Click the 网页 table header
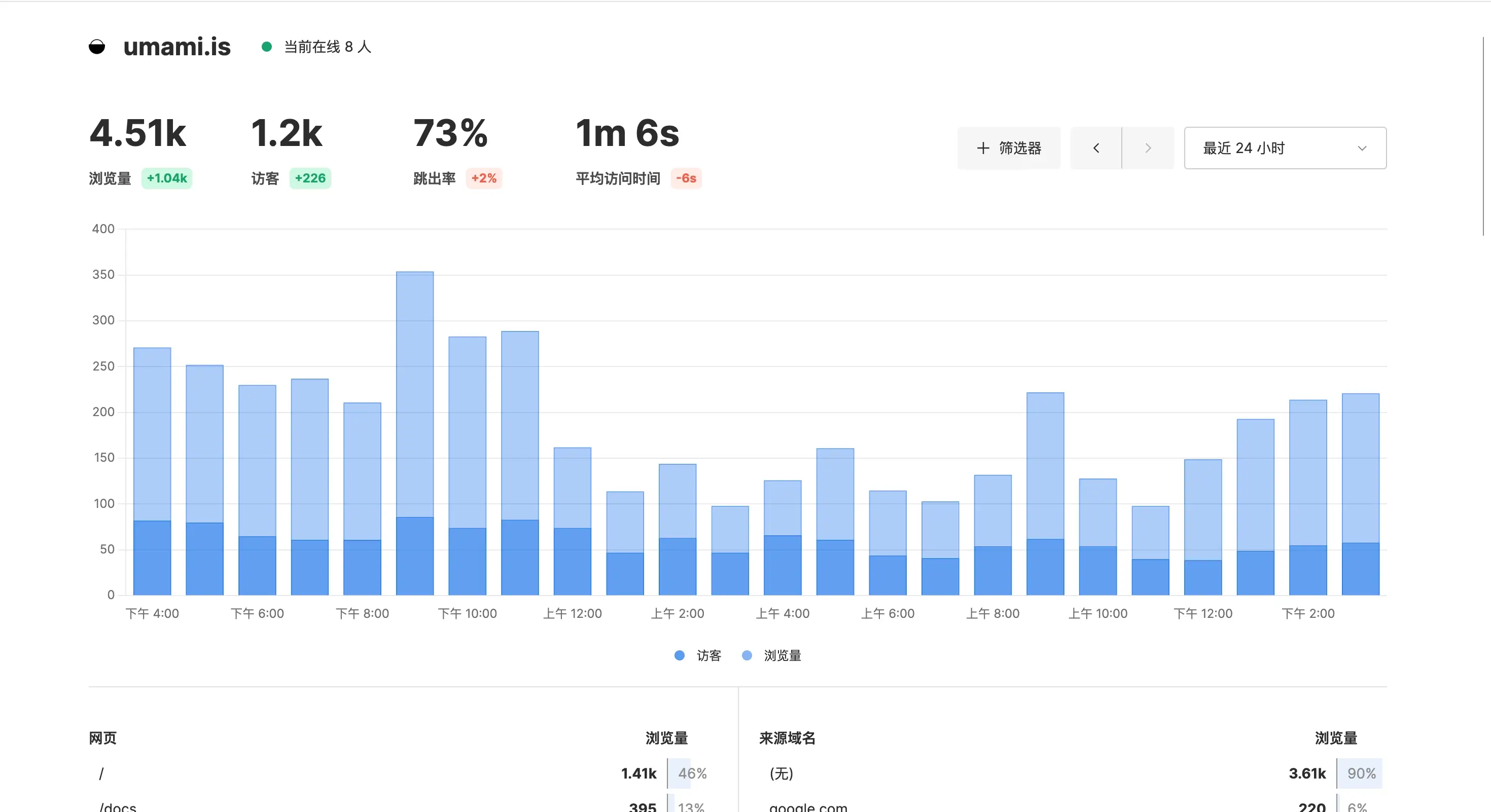The width and height of the screenshot is (1491, 812). (102, 738)
